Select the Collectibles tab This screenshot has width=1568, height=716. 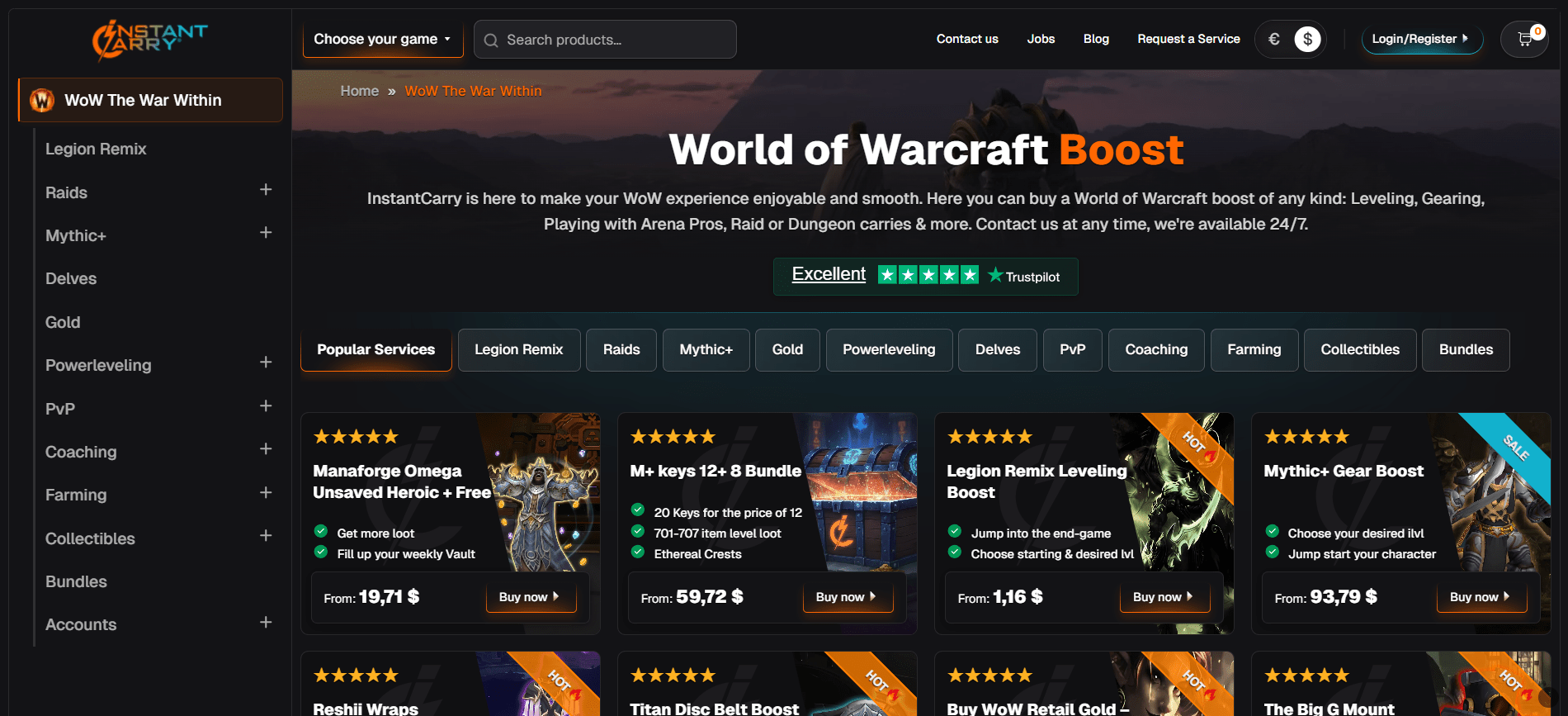(x=1359, y=349)
